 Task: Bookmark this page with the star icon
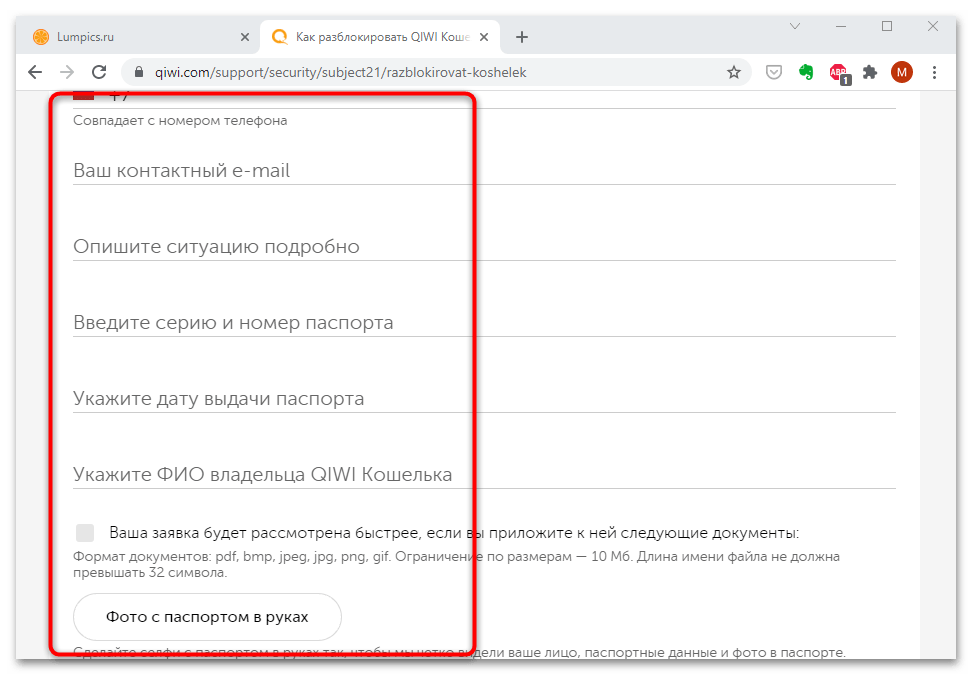click(734, 73)
